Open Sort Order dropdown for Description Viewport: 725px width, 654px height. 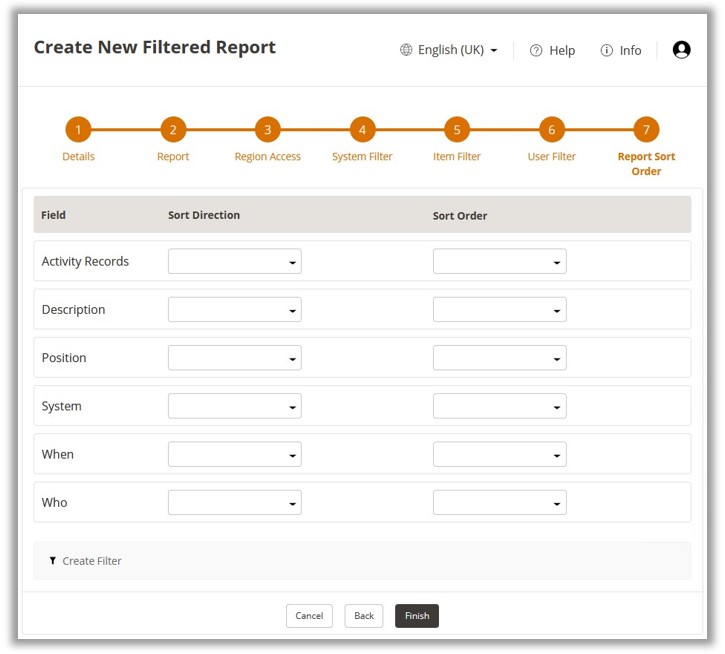[x=499, y=310]
